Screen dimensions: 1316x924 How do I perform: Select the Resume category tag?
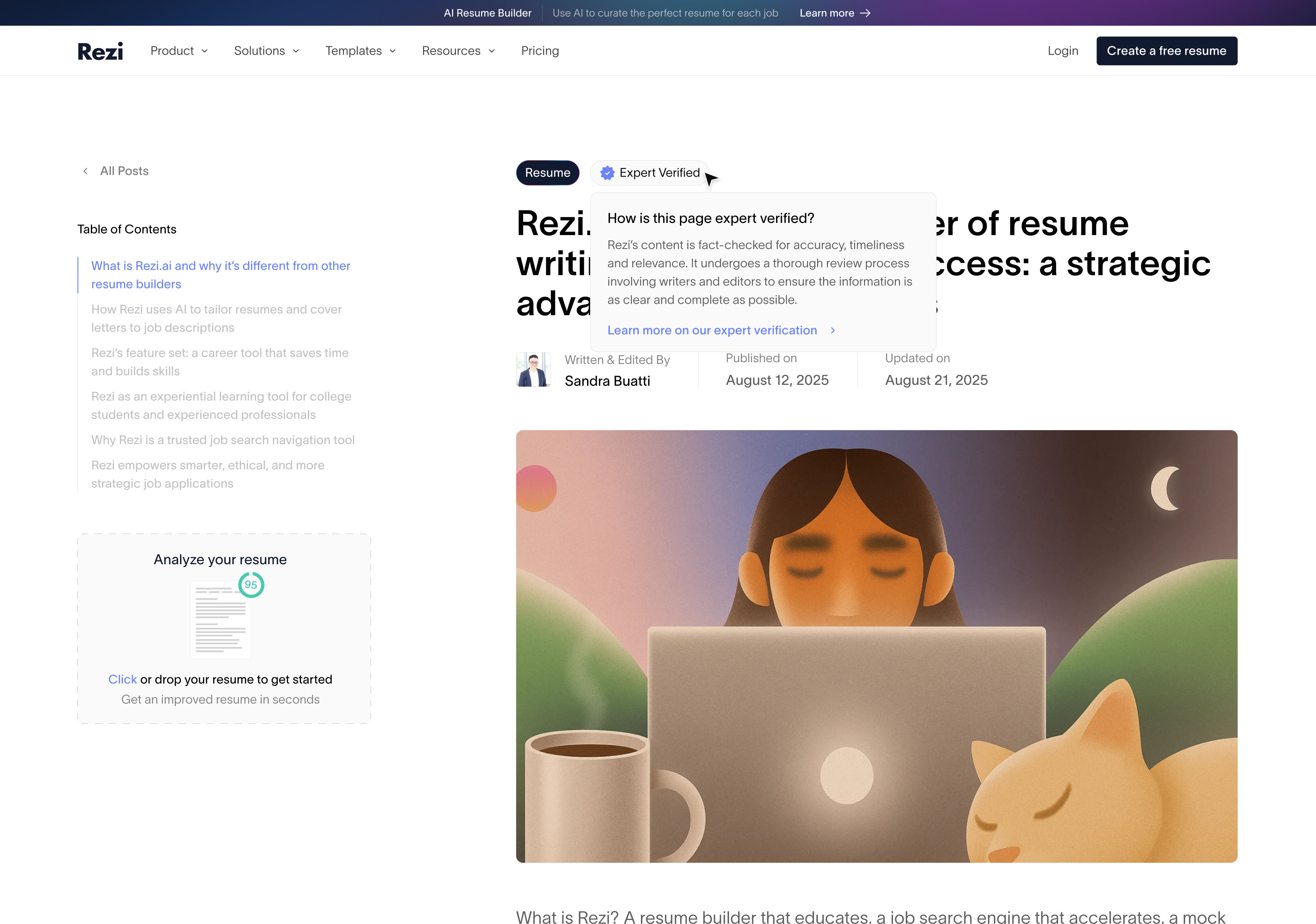click(x=547, y=173)
